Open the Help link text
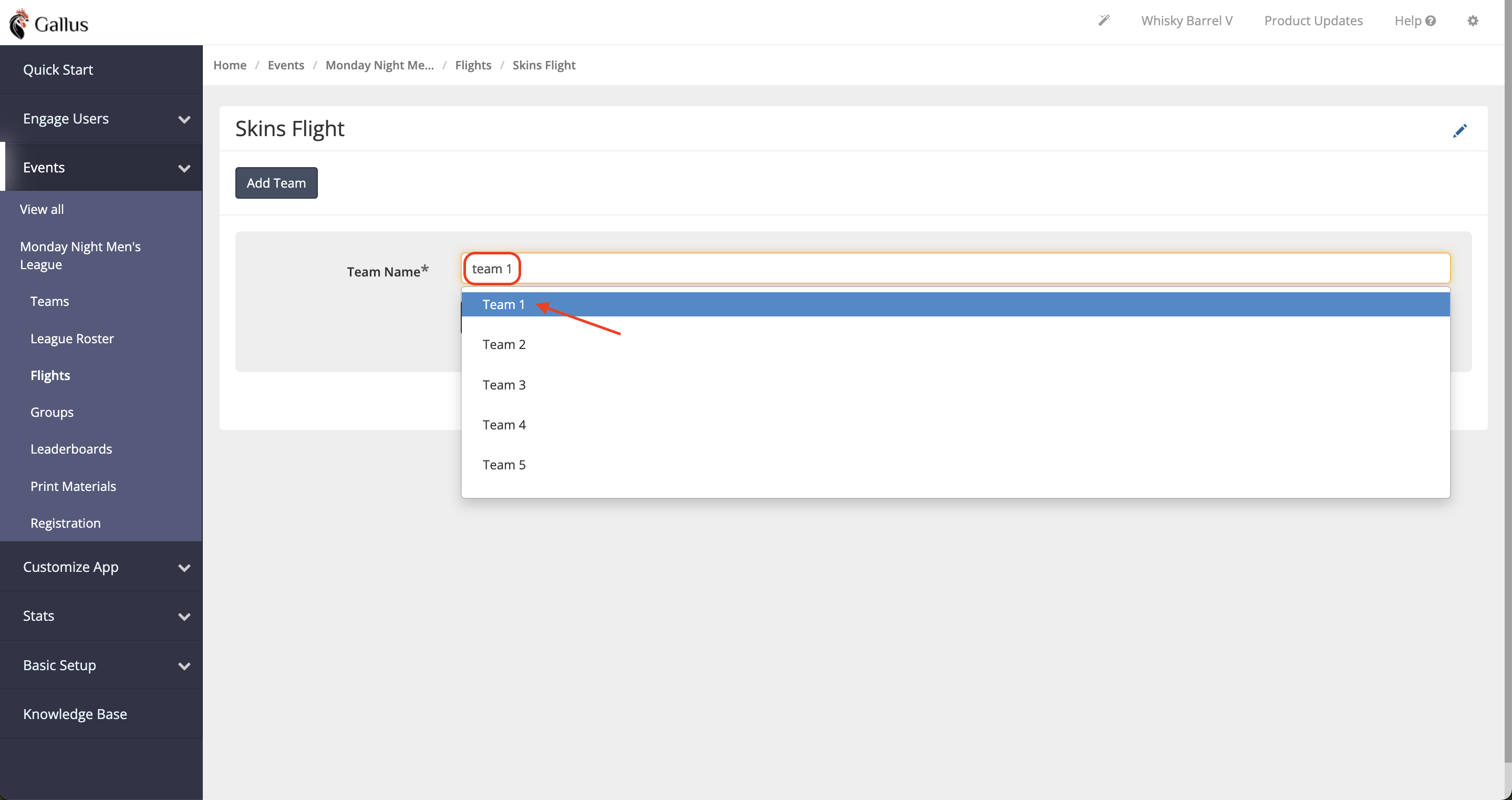 pyautogui.click(x=1407, y=20)
